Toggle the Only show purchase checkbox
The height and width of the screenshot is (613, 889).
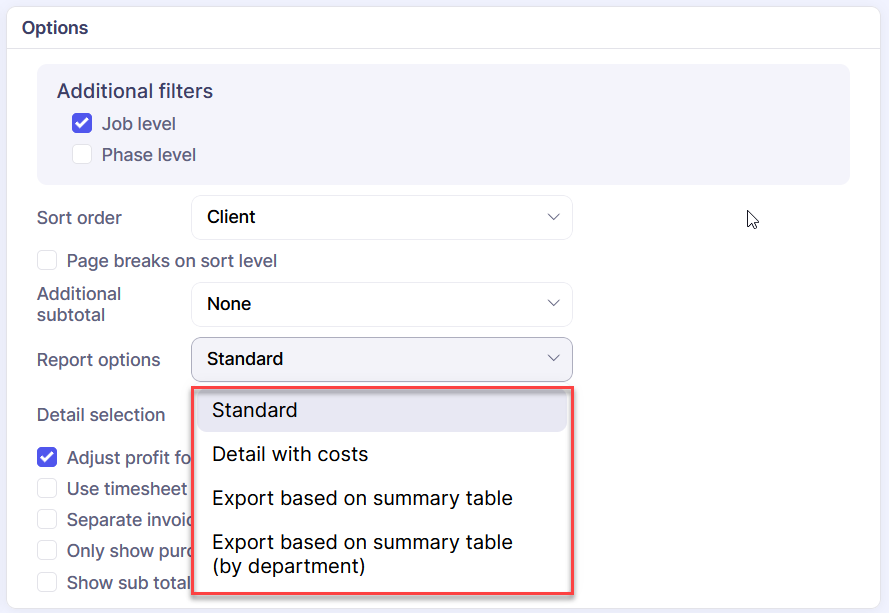(47, 551)
